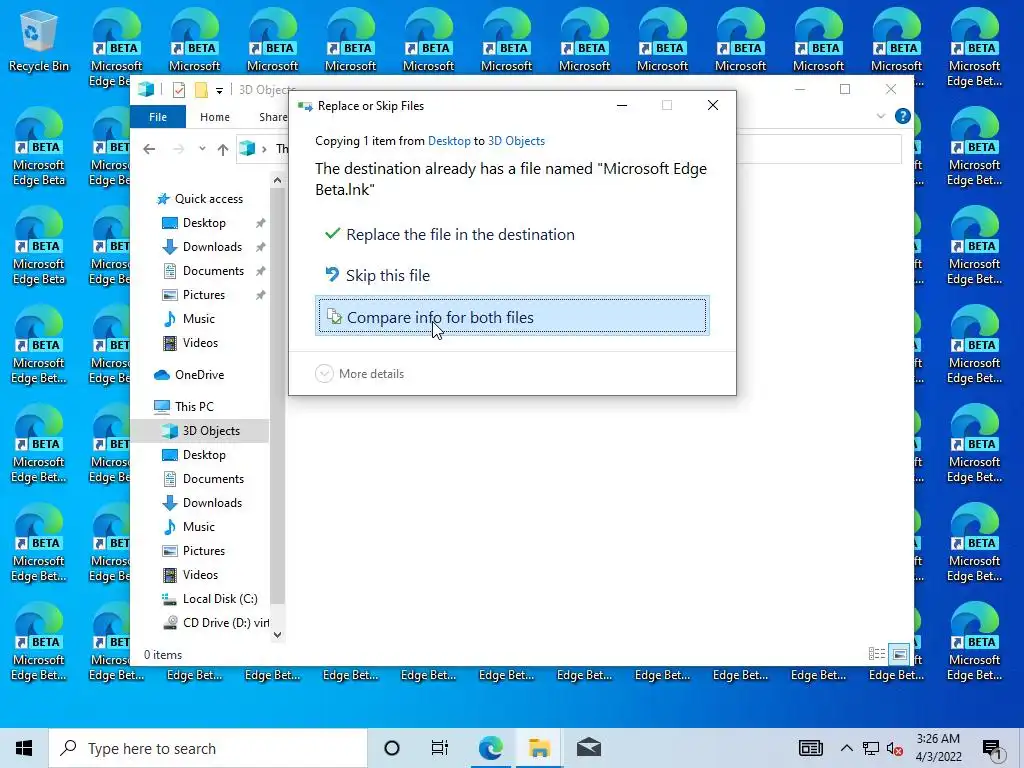
Task: Open Pictures under This PC
Action: click(x=204, y=551)
